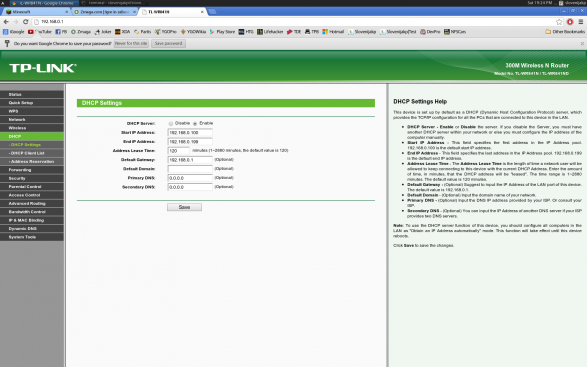Image resolution: width=587 pixels, height=367 pixels.
Task: Click the browser reload icon
Action: click(25, 22)
